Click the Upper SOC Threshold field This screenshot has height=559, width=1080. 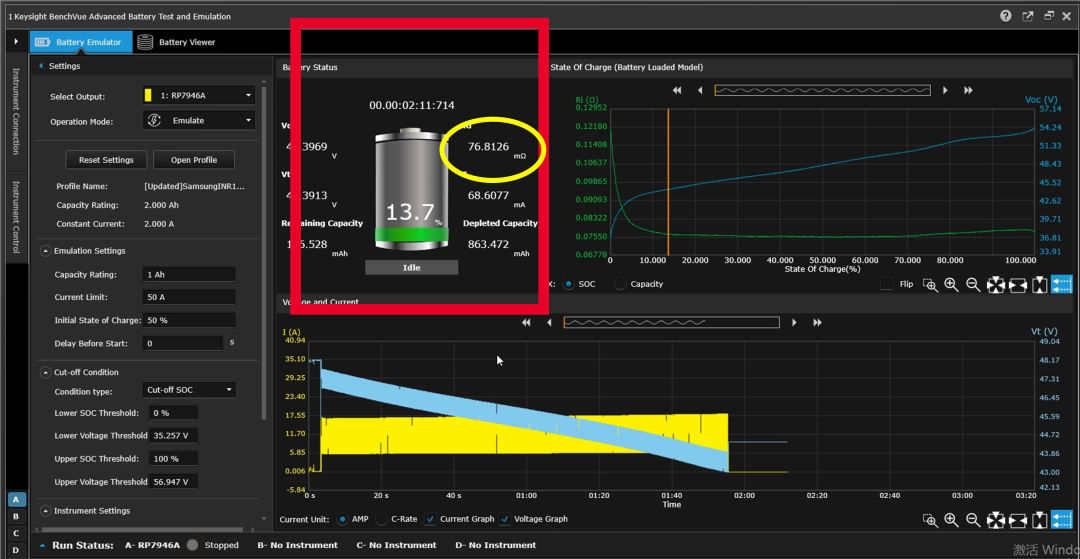point(173,458)
